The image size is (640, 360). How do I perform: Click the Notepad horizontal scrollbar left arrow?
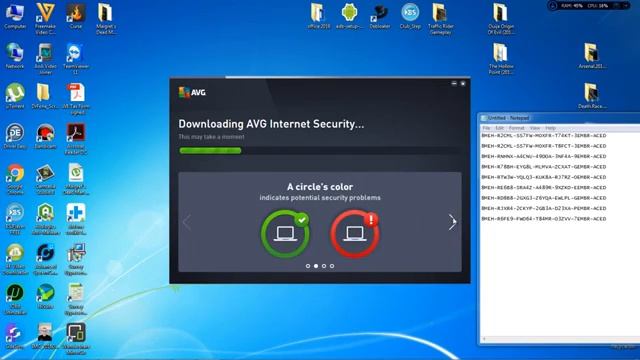pyautogui.click(x=484, y=339)
